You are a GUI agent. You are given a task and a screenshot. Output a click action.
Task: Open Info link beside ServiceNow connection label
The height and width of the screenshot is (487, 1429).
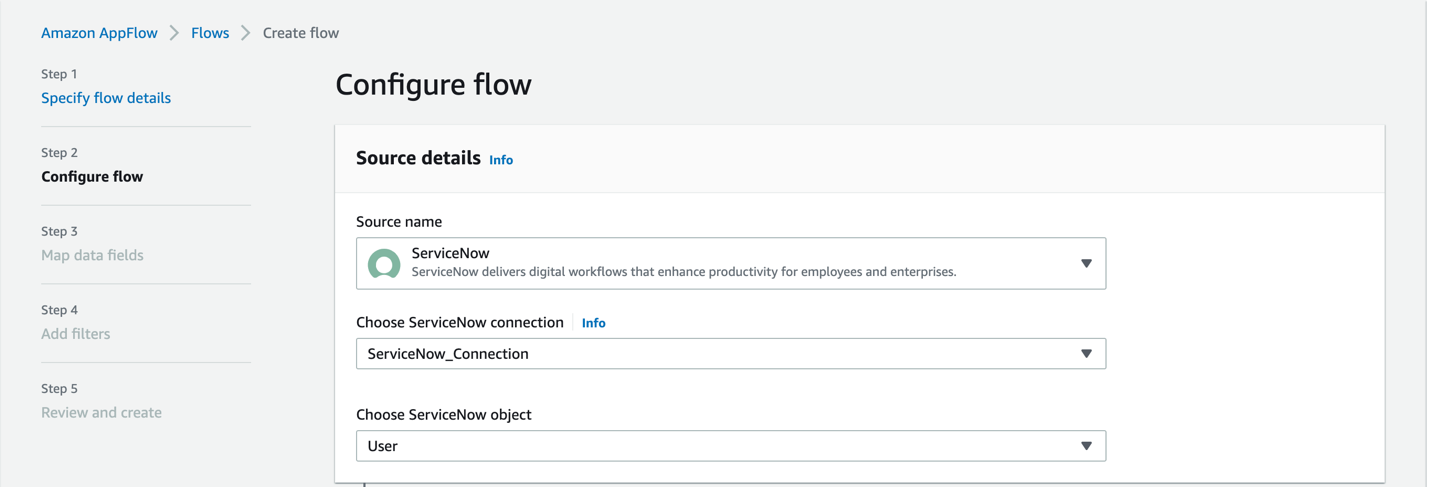(x=593, y=323)
